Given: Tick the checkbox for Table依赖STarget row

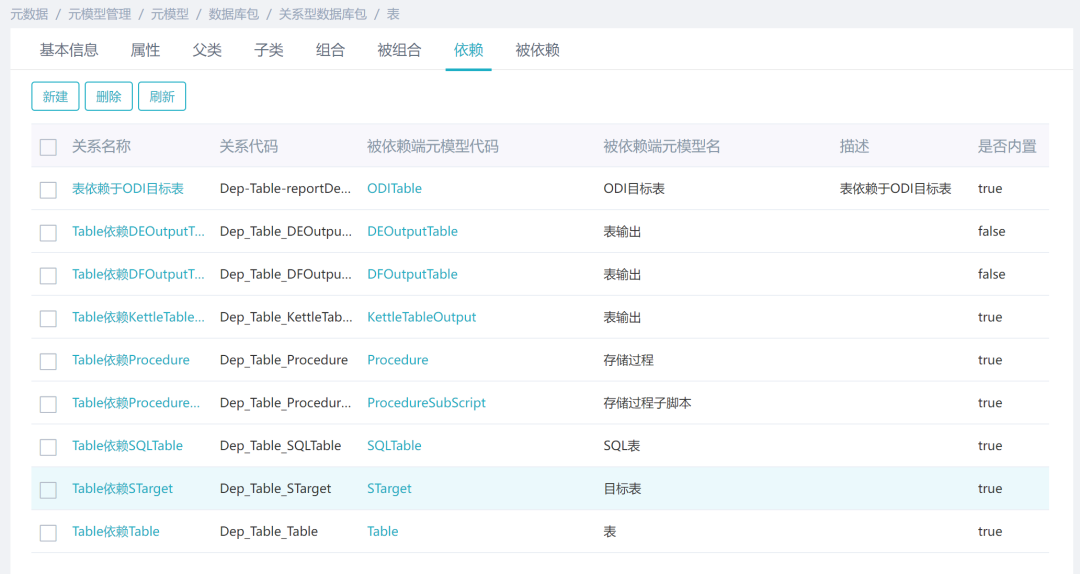Looking at the screenshot, I should click(x=48, y=490).
